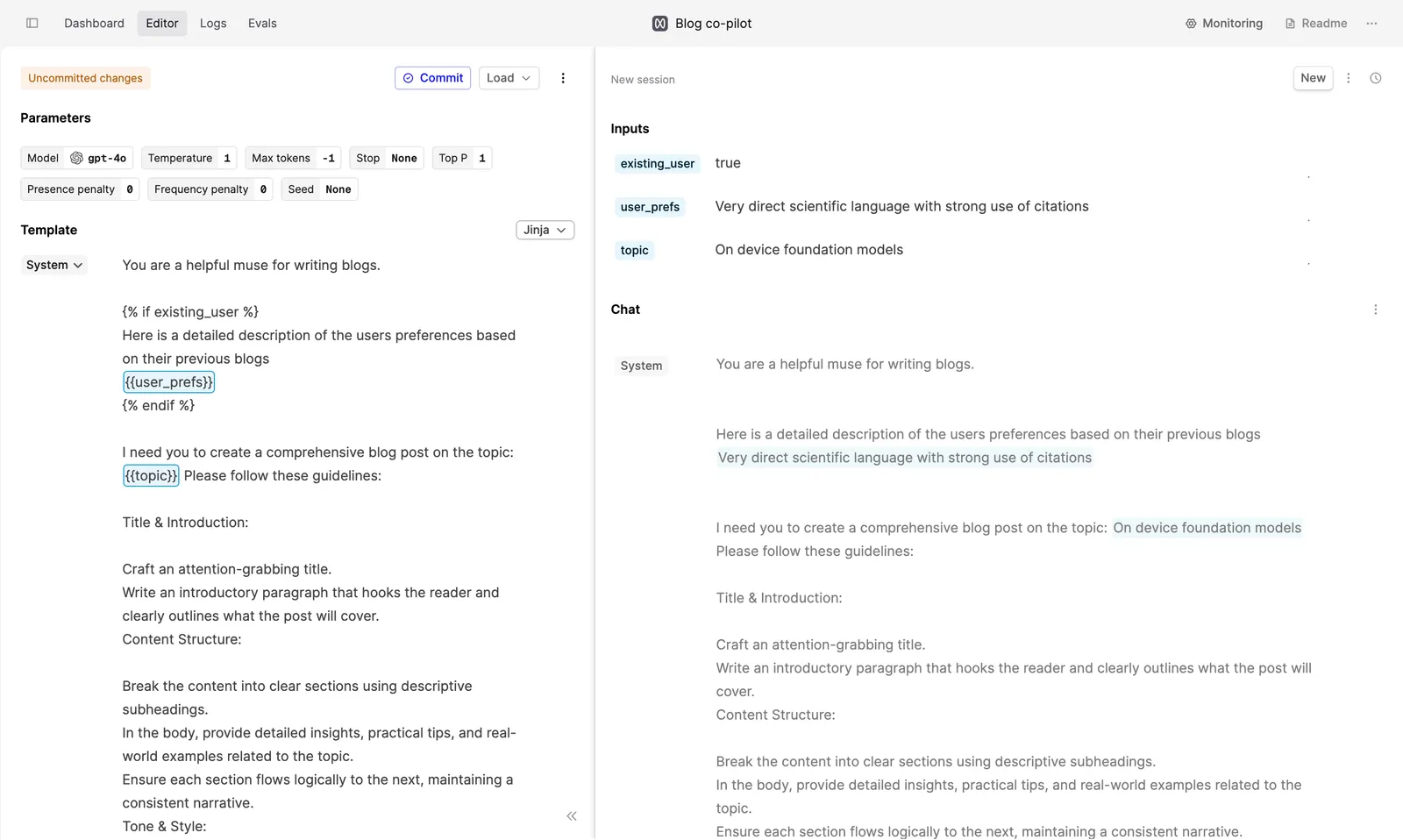
Task: Change the Model gpt-4o parameter
Action: [x=77, y=158]
